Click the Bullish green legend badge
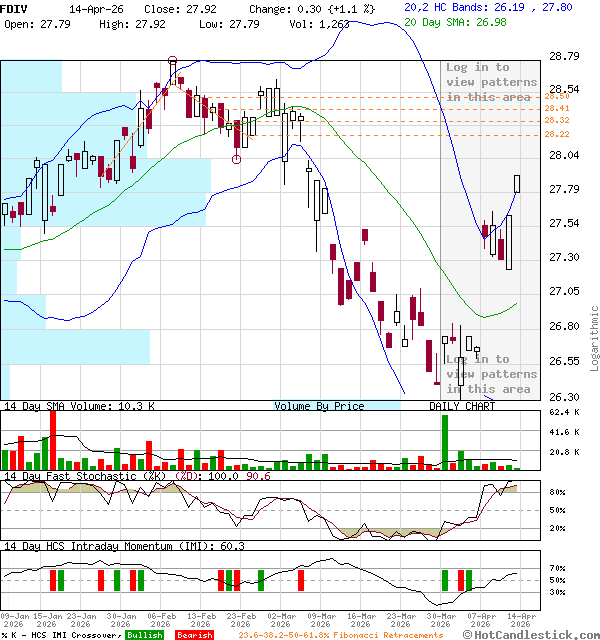The image size is (600, 640). (144, 635)
